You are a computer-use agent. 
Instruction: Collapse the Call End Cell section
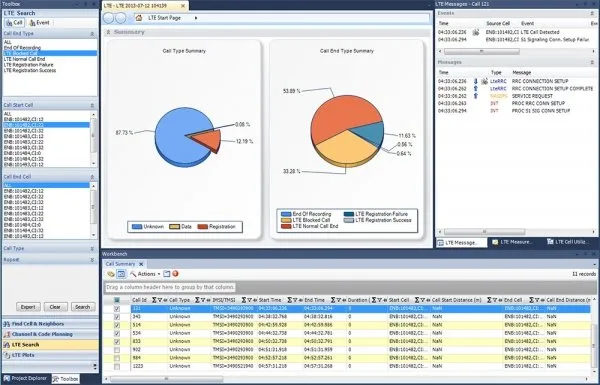pos(92,177)
